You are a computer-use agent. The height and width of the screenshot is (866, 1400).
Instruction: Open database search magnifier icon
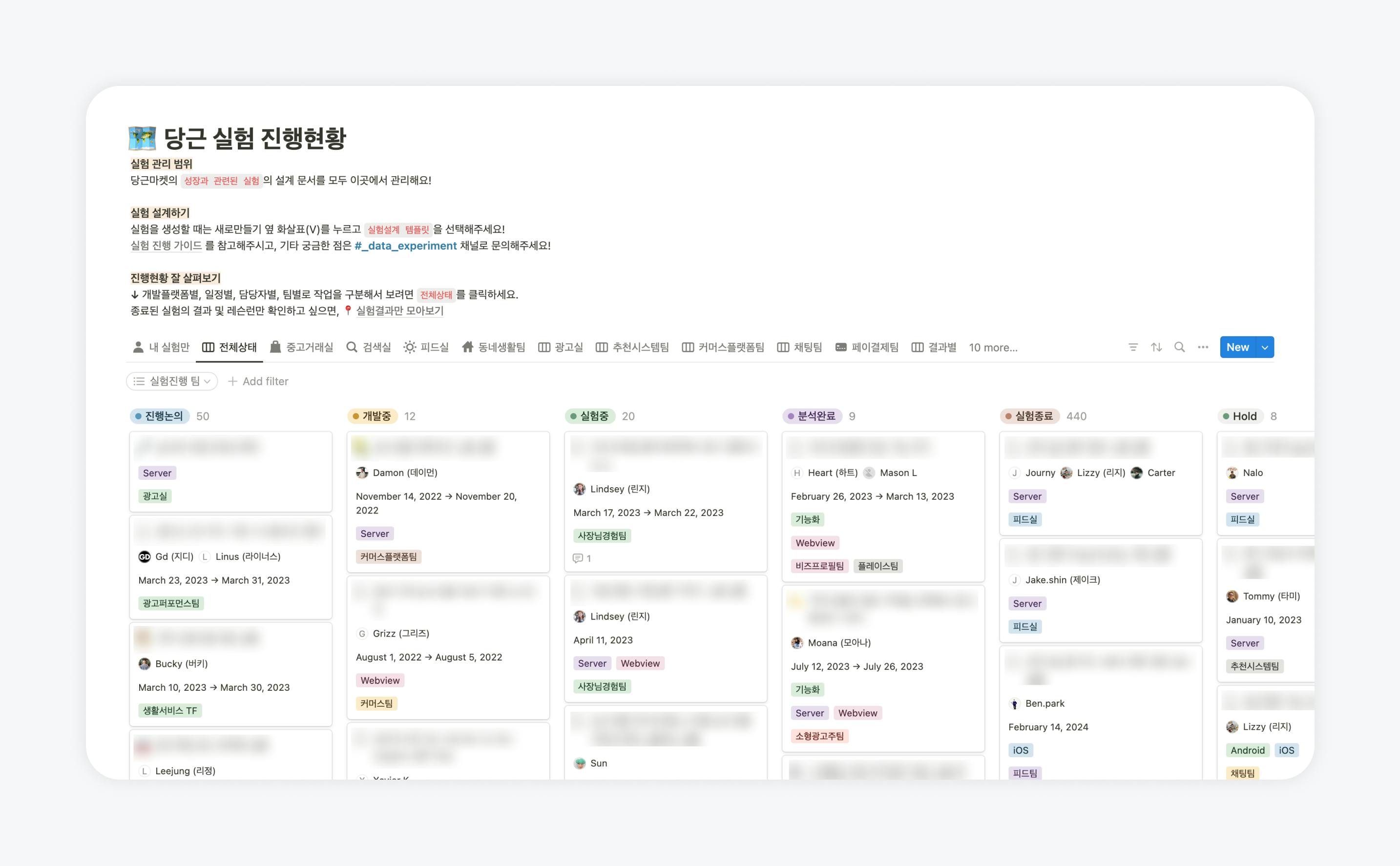pyautogui.click(x=1179, y=347)
